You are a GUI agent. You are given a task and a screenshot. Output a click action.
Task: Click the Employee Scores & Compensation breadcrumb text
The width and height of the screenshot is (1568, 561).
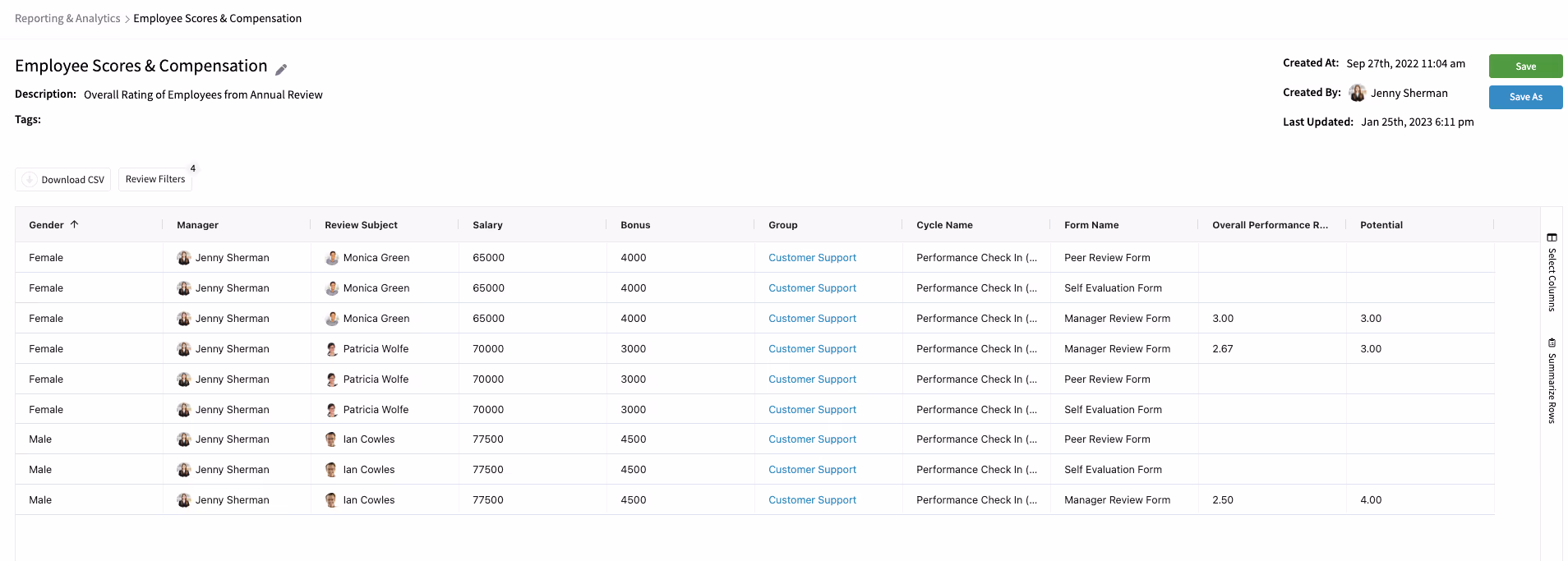point(218,18)
